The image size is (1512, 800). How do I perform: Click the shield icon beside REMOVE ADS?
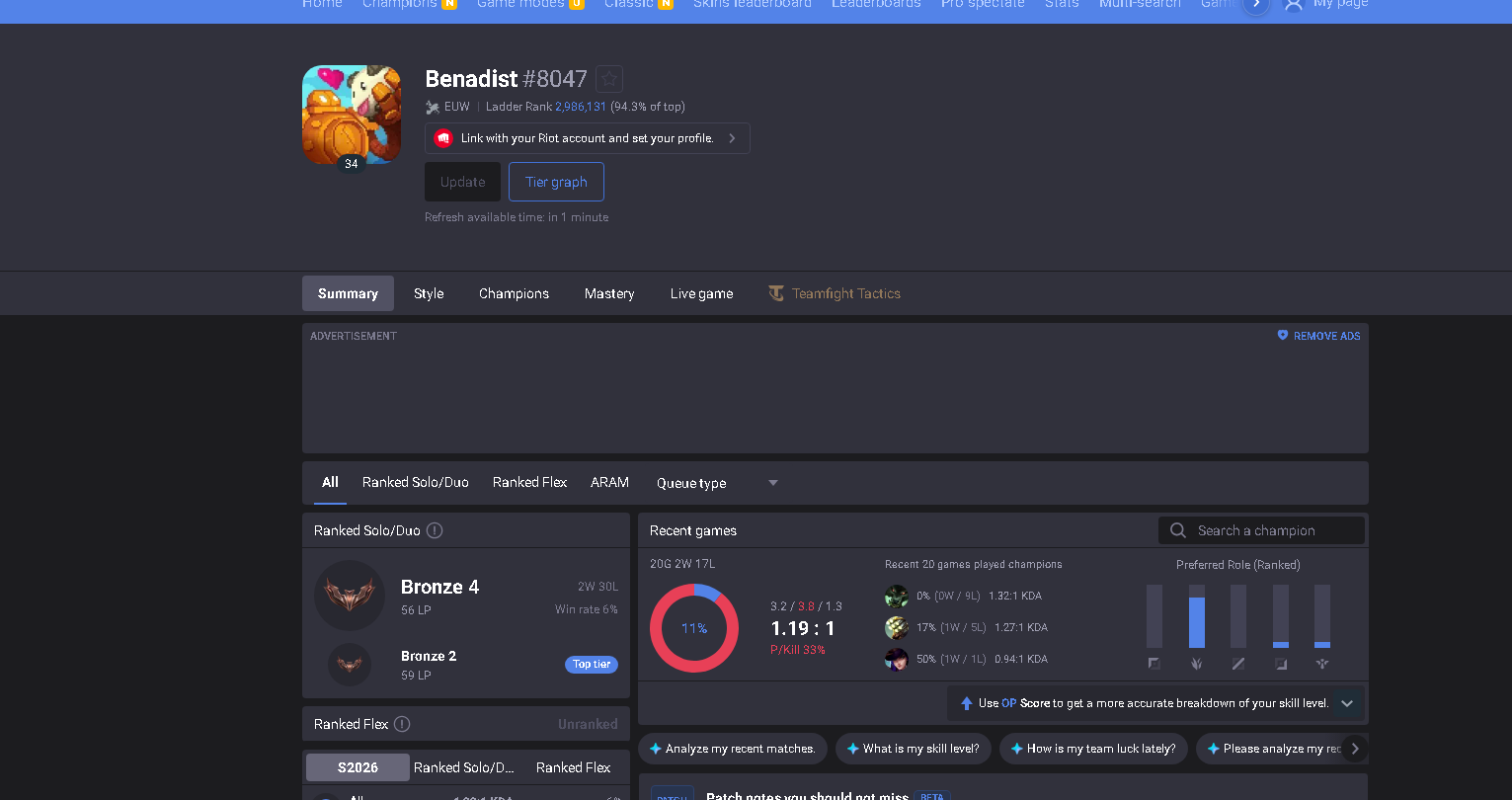click(1283, 336)
